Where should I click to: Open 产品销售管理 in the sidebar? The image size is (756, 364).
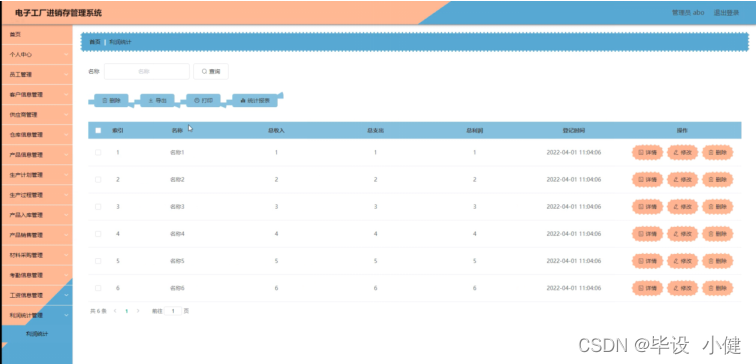pos(37,235)
